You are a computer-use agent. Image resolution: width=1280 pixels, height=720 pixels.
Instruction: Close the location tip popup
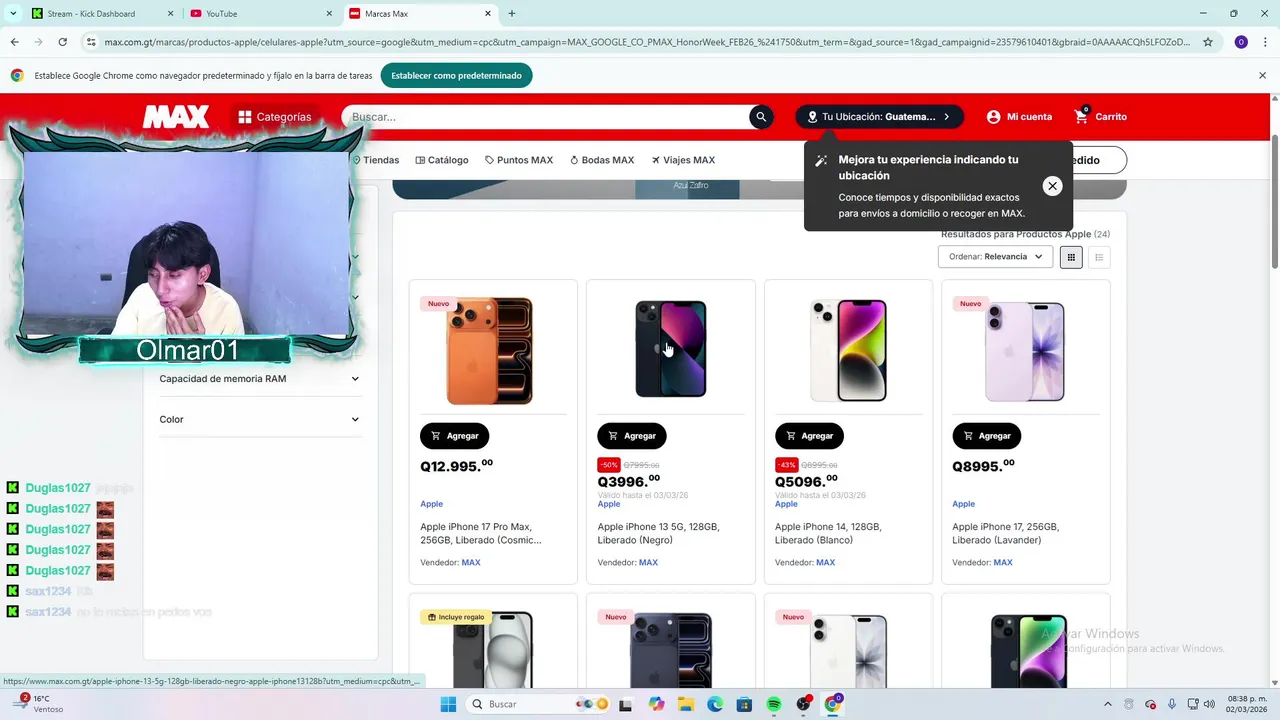click(1052, 186)
